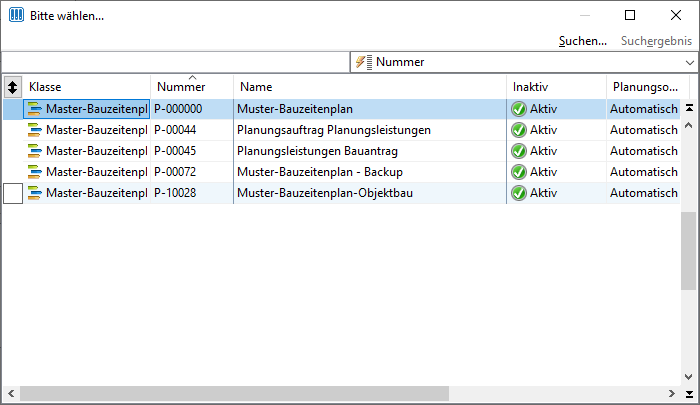Tick the row selector box for P-10028
The image size is (700, 405).
click(x=13, y=193)
